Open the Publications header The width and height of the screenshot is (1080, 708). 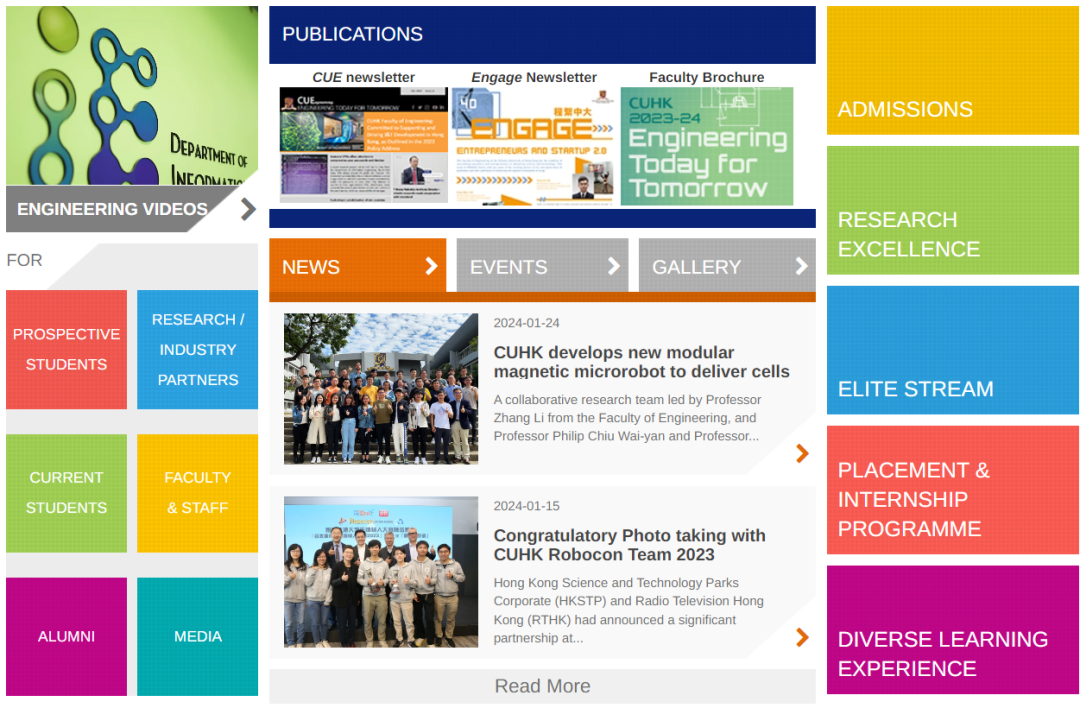[x=542, y=34]
